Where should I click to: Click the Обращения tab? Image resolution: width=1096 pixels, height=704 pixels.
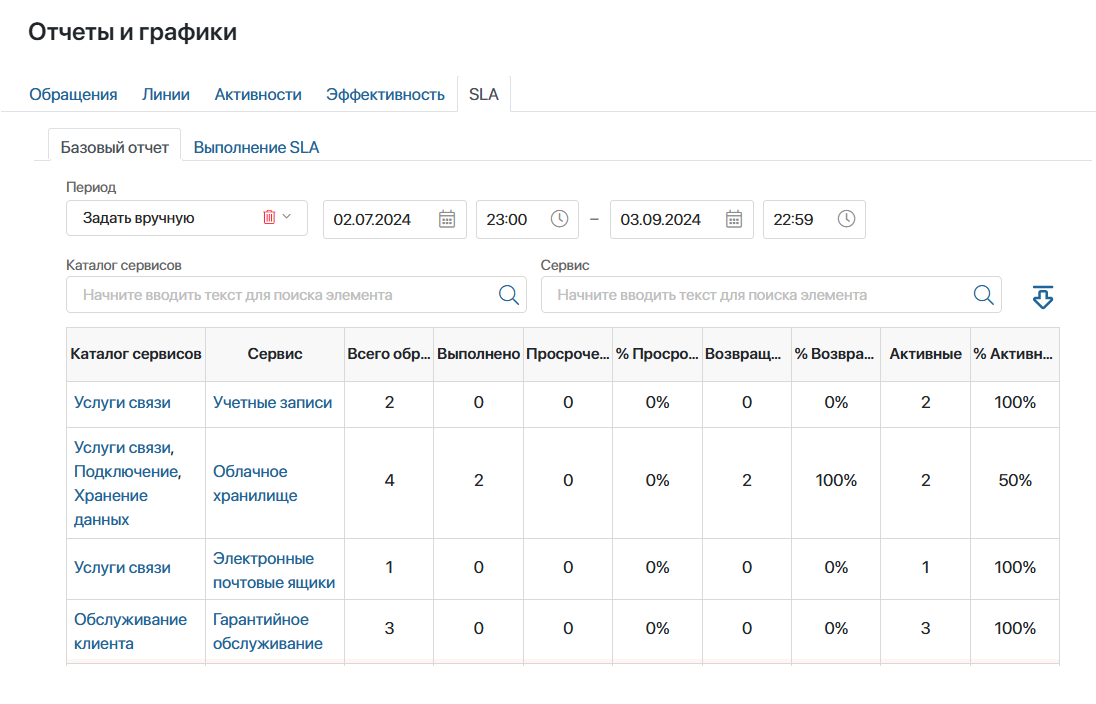tap(73, 94)
